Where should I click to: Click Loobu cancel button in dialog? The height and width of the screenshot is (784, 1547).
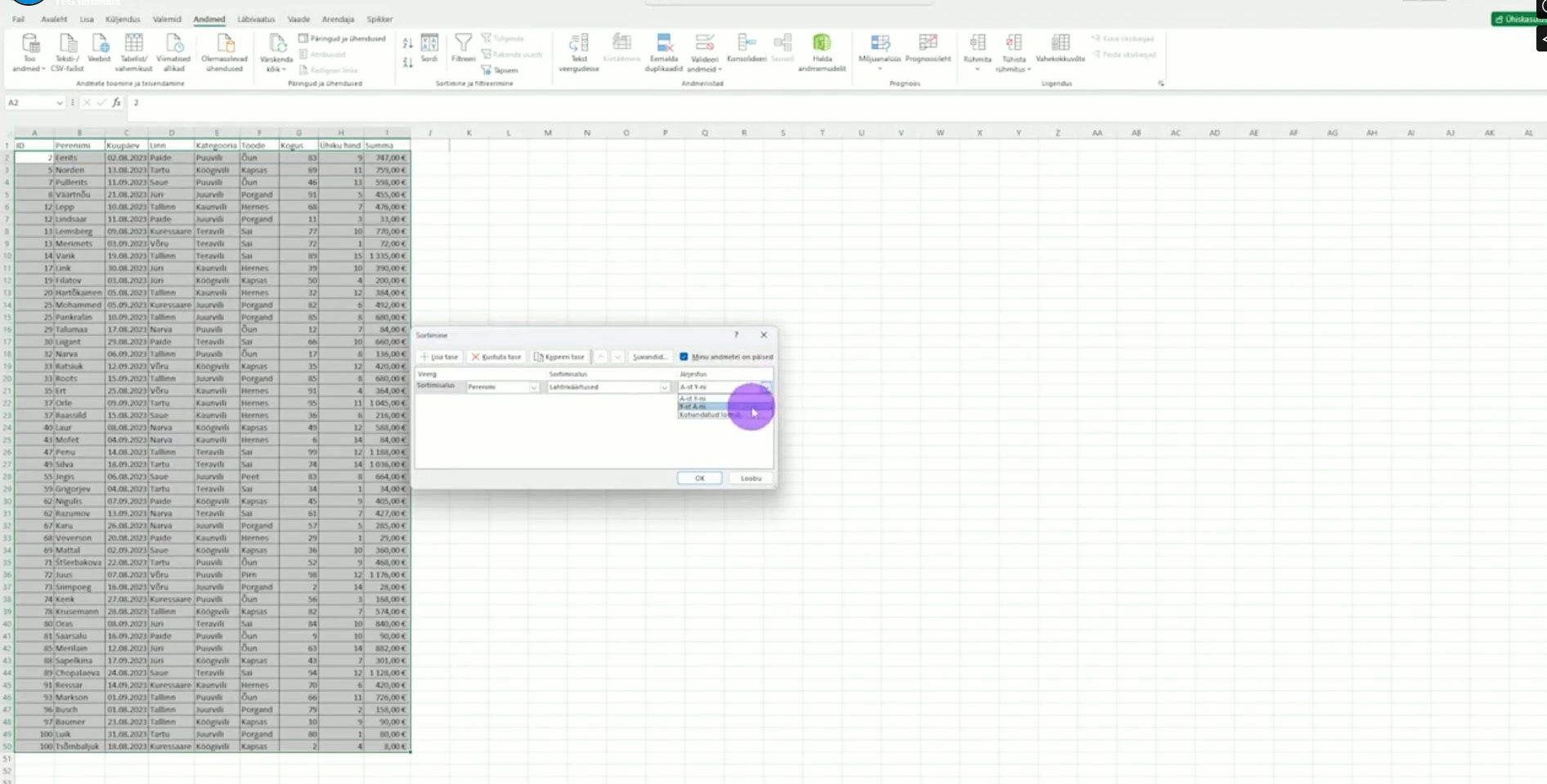(x=751, y=478)
